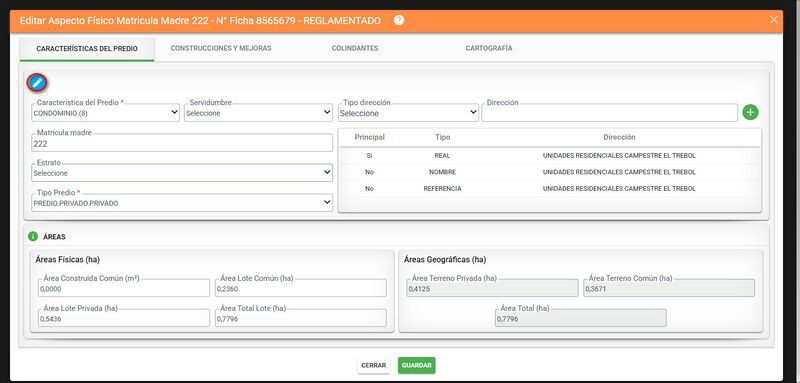This screenshot has width=800, height=383.
Task: Expand the Servidumbre dropdown
Action: [259, 113]
